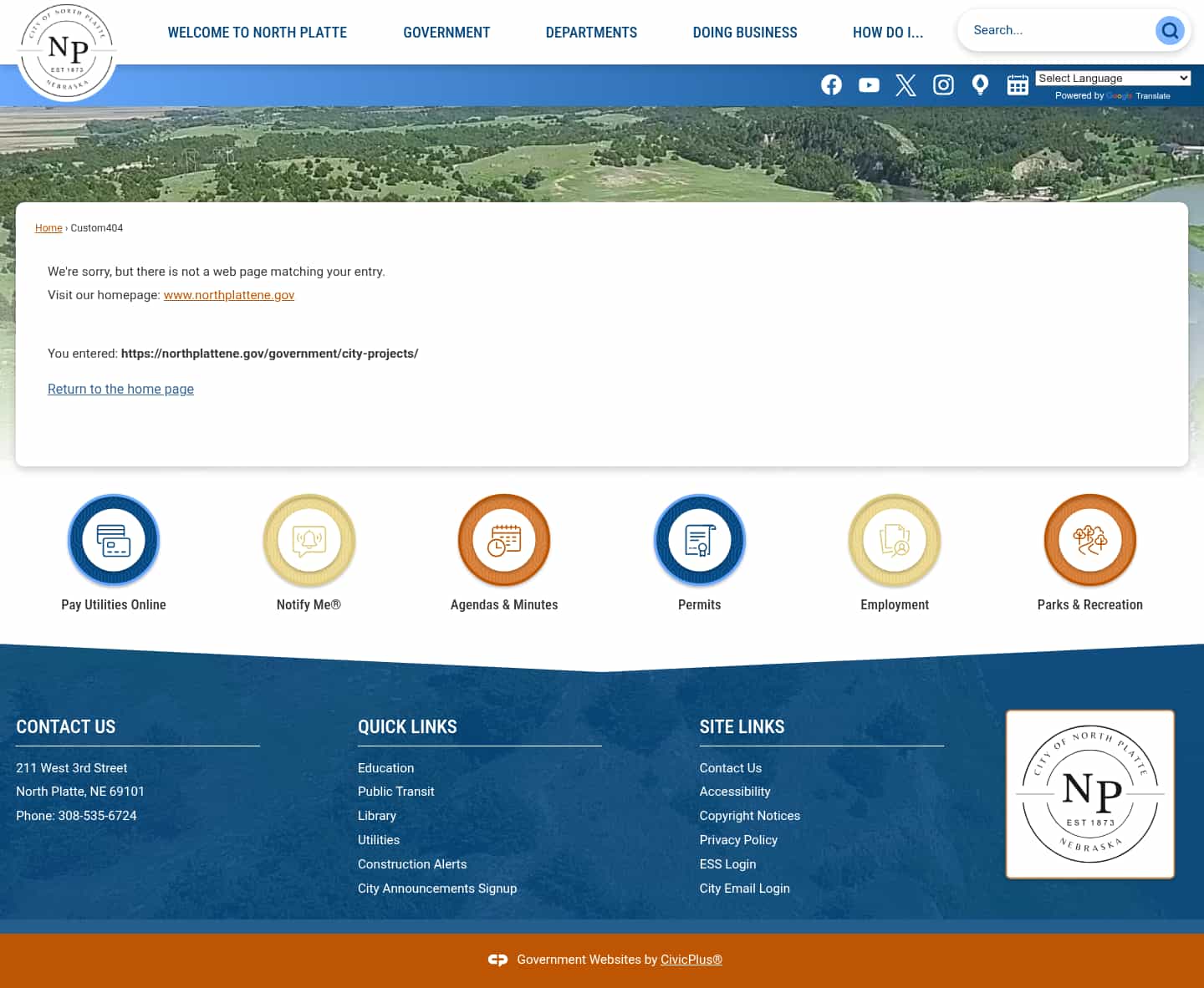Screen dimensions: 1204x988
Task: Open the Facebook icon in the header
Action: click(831, 84)
